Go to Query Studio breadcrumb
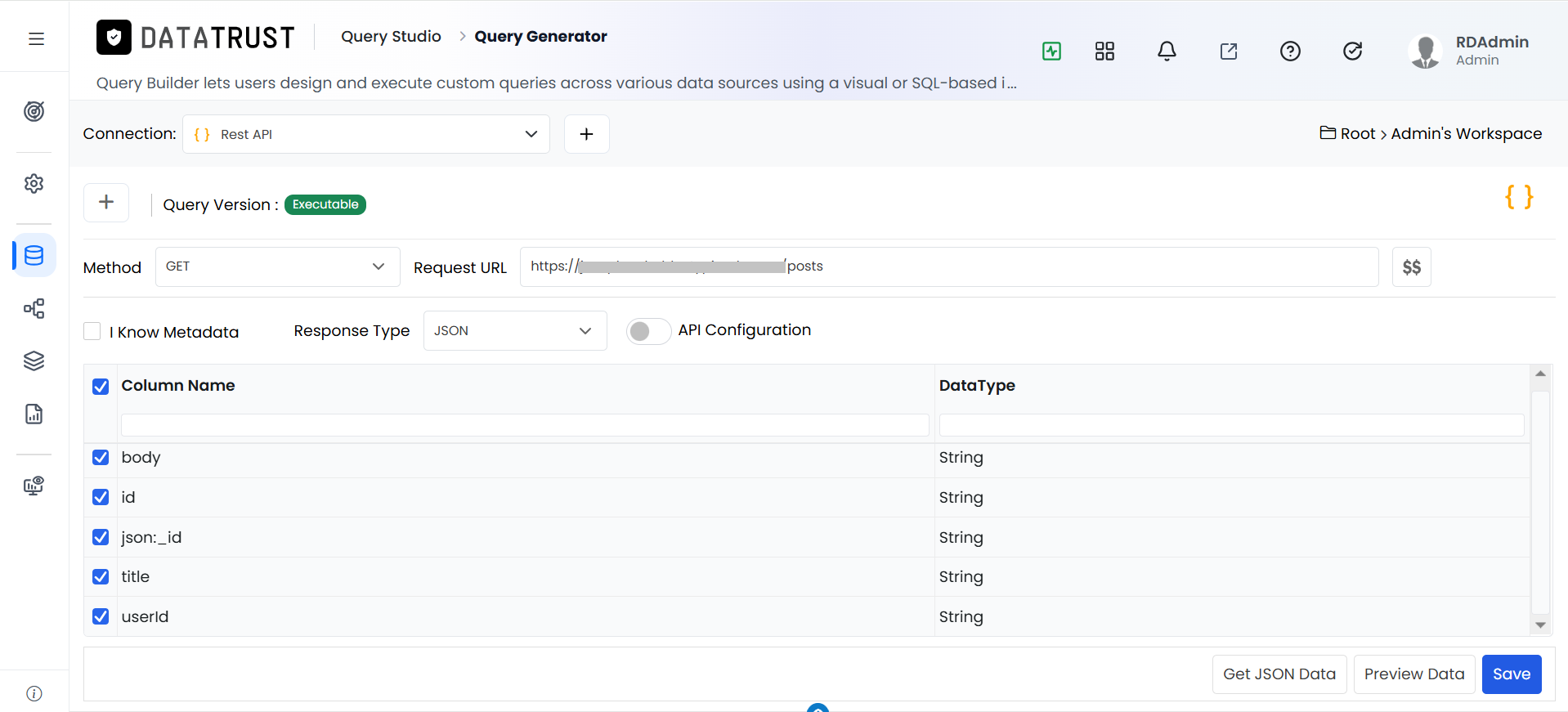Viewport: 1568px width, 712px height. point(391,37)
